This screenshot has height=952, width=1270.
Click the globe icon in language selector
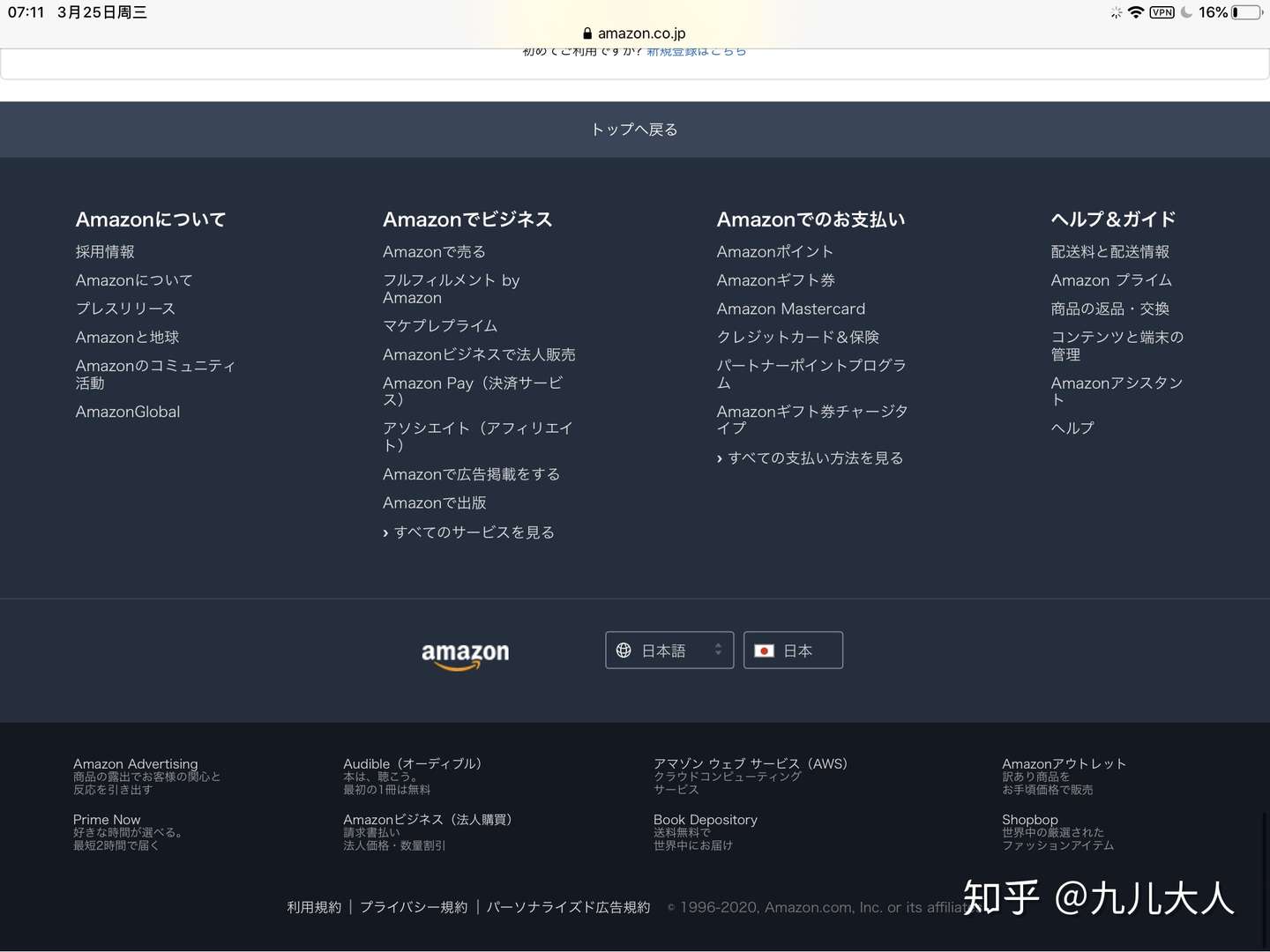pyautogui.click(x=624, y=651)
